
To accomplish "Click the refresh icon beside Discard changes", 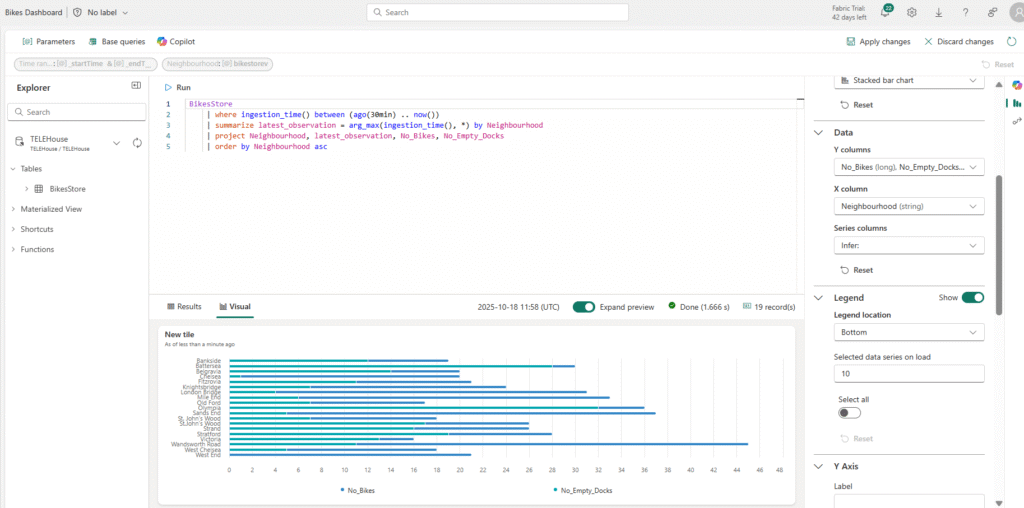I will pyautogui.click(x=1011, y=41).
